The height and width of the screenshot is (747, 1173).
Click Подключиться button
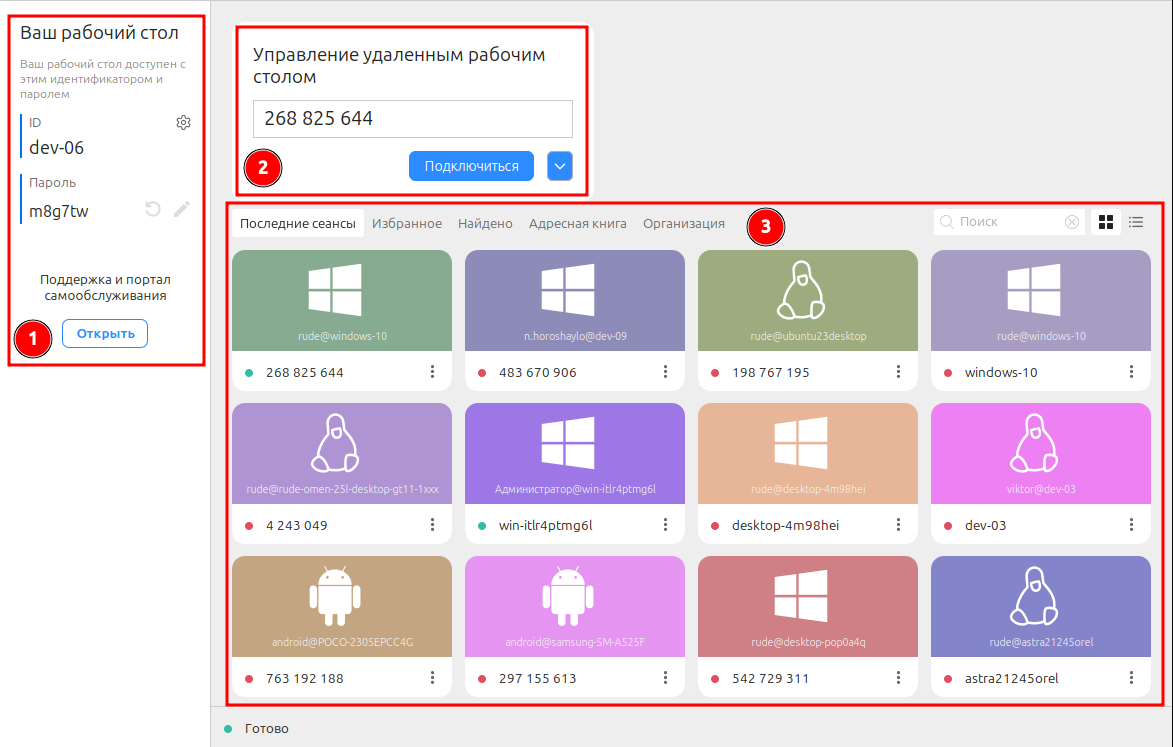[471, 166]
